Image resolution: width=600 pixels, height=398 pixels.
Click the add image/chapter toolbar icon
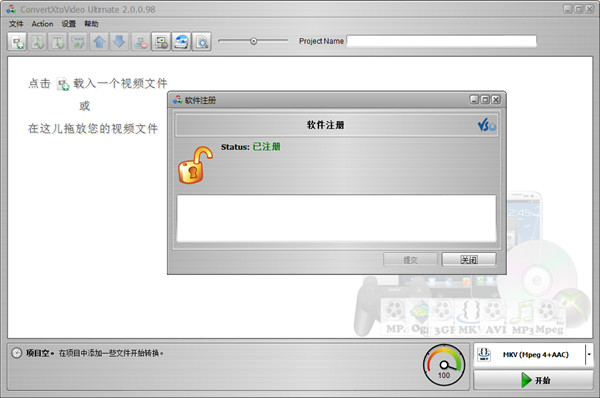78,42
